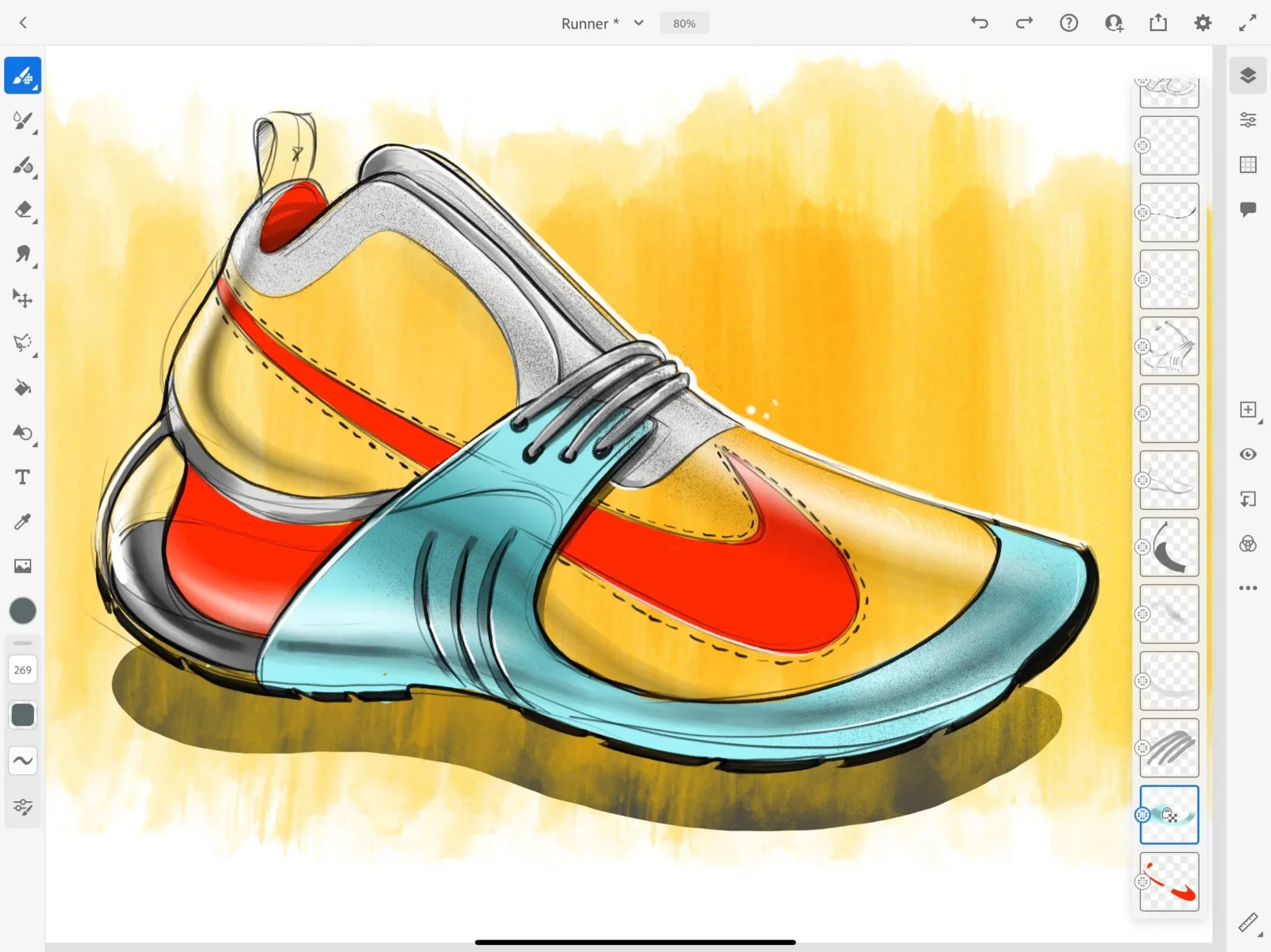Screen dimensions: 1271x952
Task: Open the brush flow control
Action: 23,715
